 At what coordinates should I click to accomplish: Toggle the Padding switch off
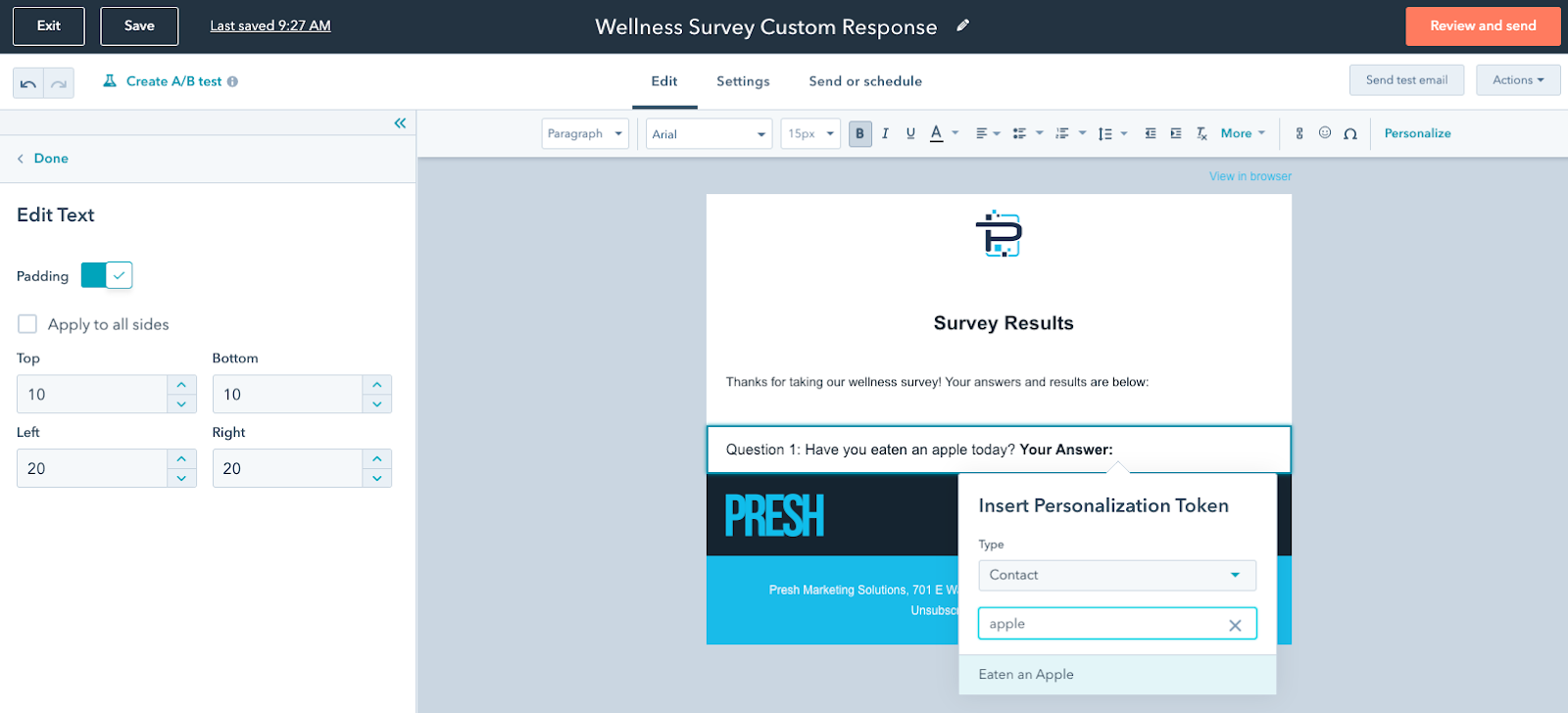[x=107, y=275]
